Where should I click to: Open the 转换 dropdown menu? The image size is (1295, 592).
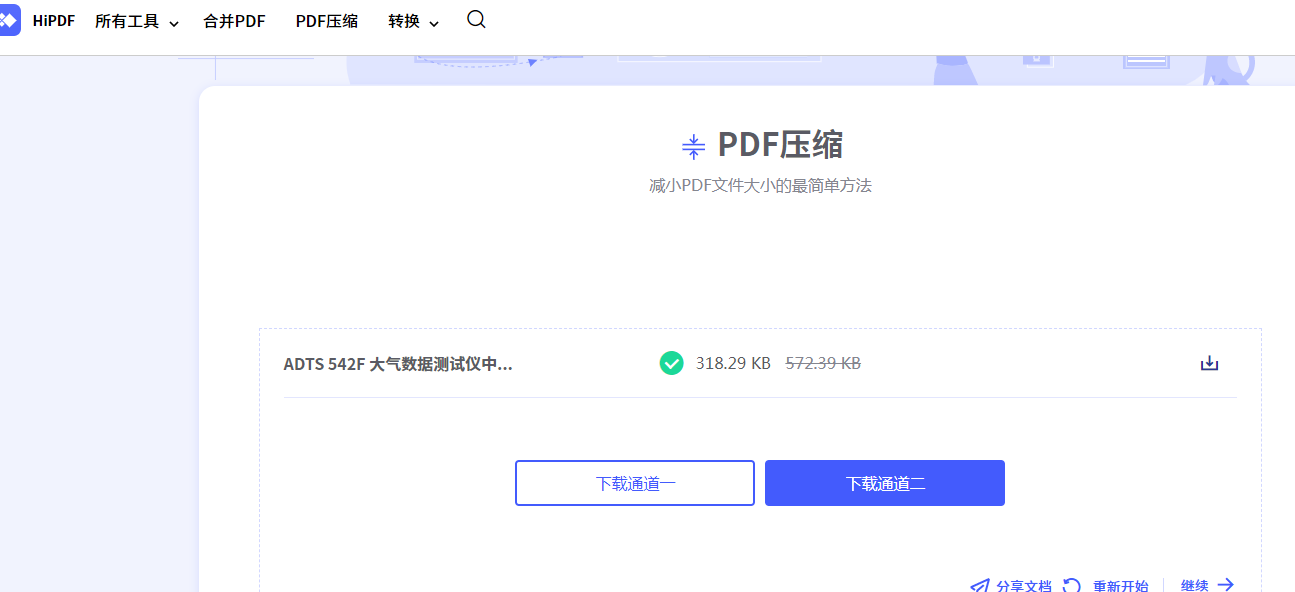[x=404, y=20]
